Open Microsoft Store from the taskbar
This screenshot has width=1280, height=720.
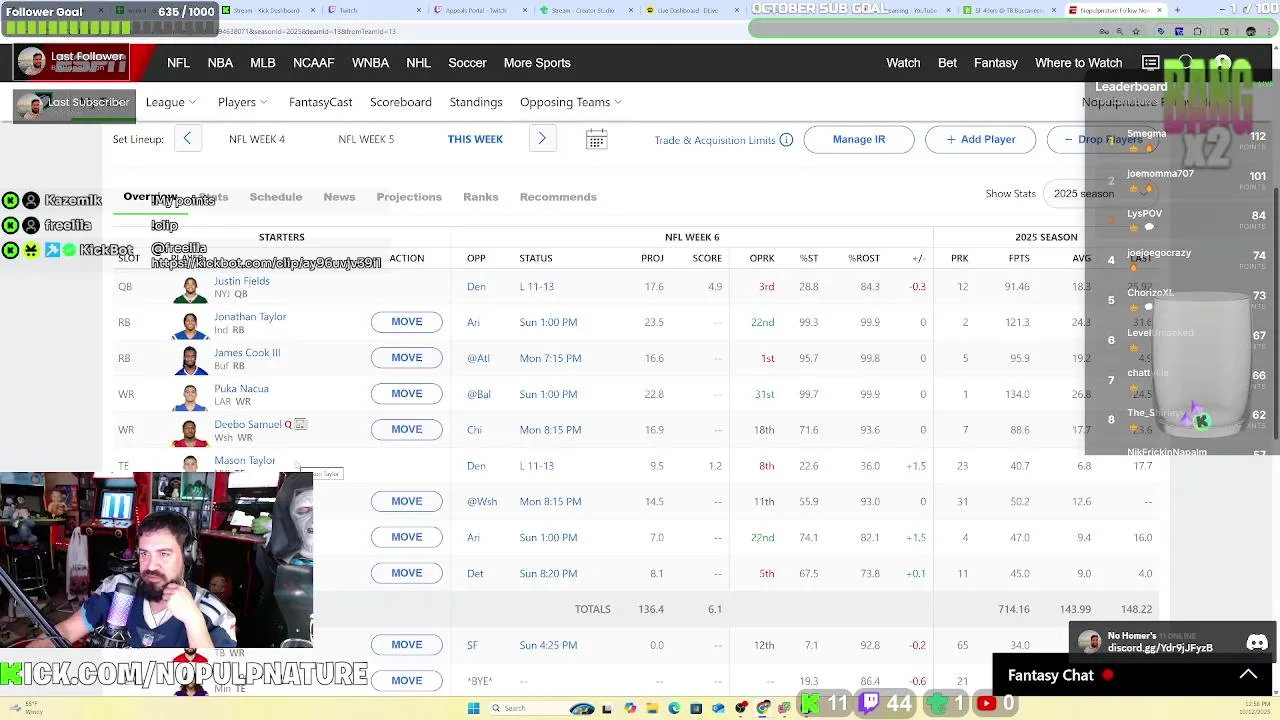point(696,708)
